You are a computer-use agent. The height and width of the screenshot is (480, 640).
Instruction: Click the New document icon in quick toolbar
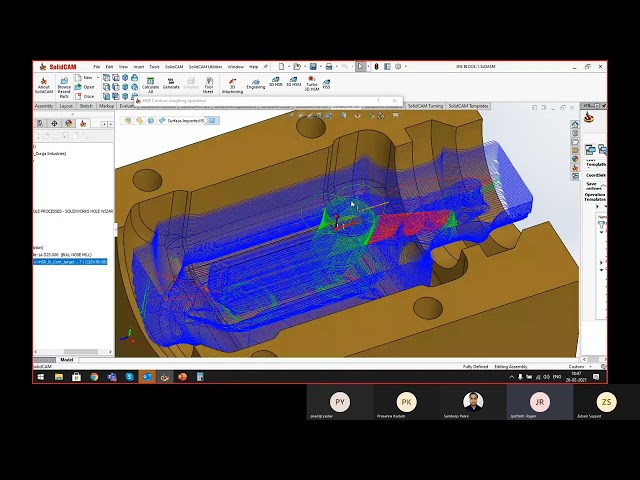281,67
